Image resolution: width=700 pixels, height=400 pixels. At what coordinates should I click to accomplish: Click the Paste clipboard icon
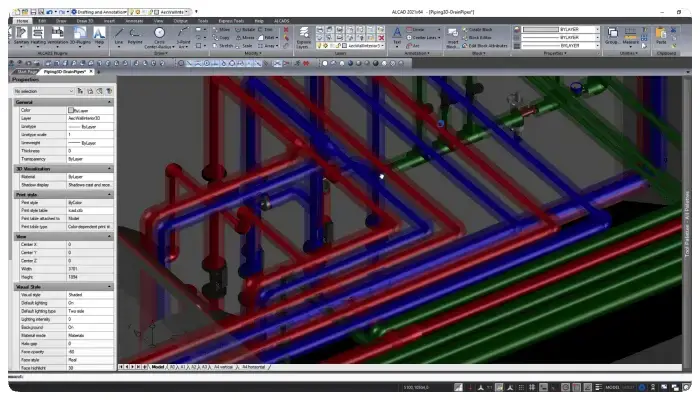click(661, 36)
